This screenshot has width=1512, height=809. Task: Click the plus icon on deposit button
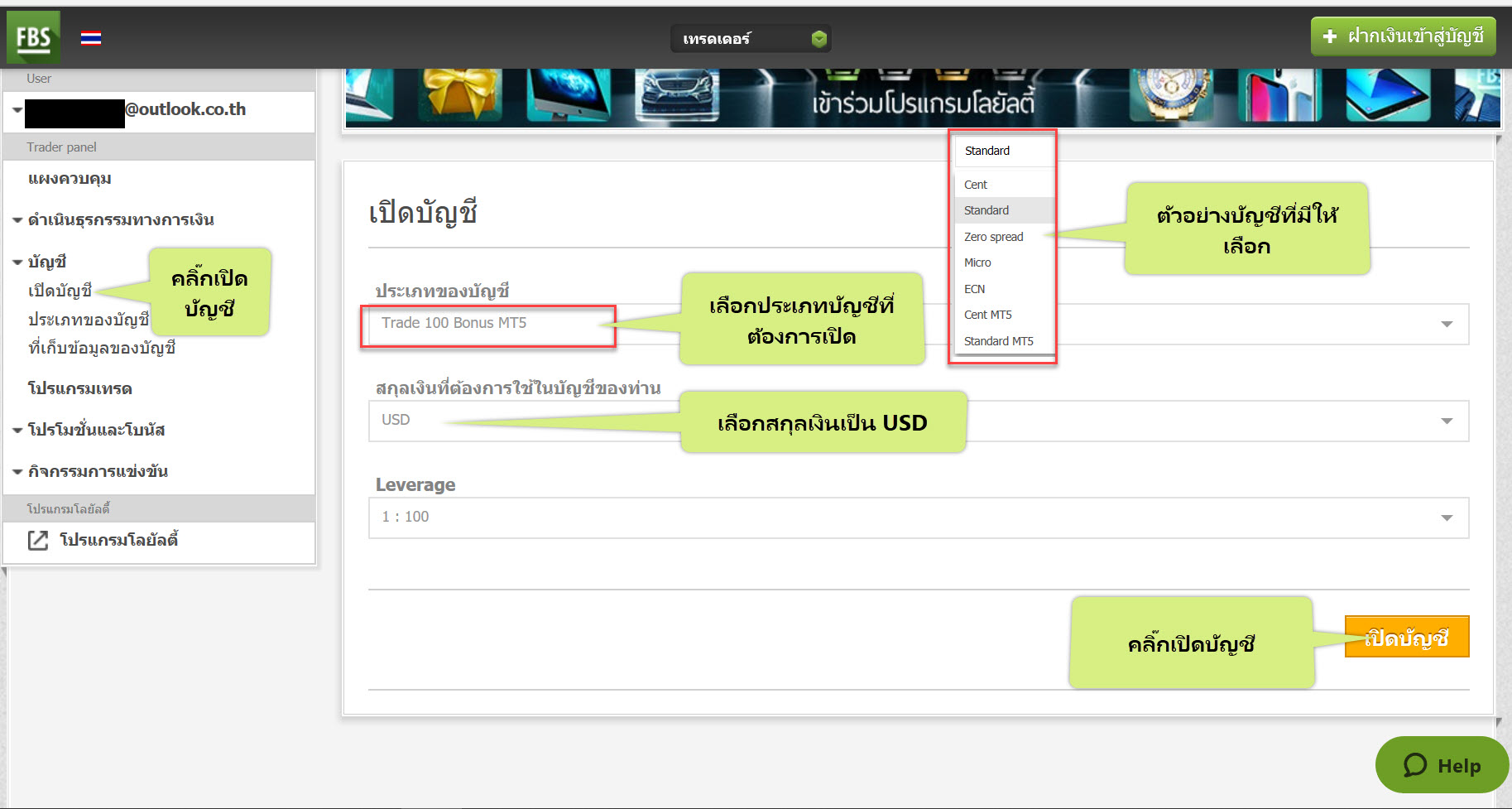point(1330,36)
